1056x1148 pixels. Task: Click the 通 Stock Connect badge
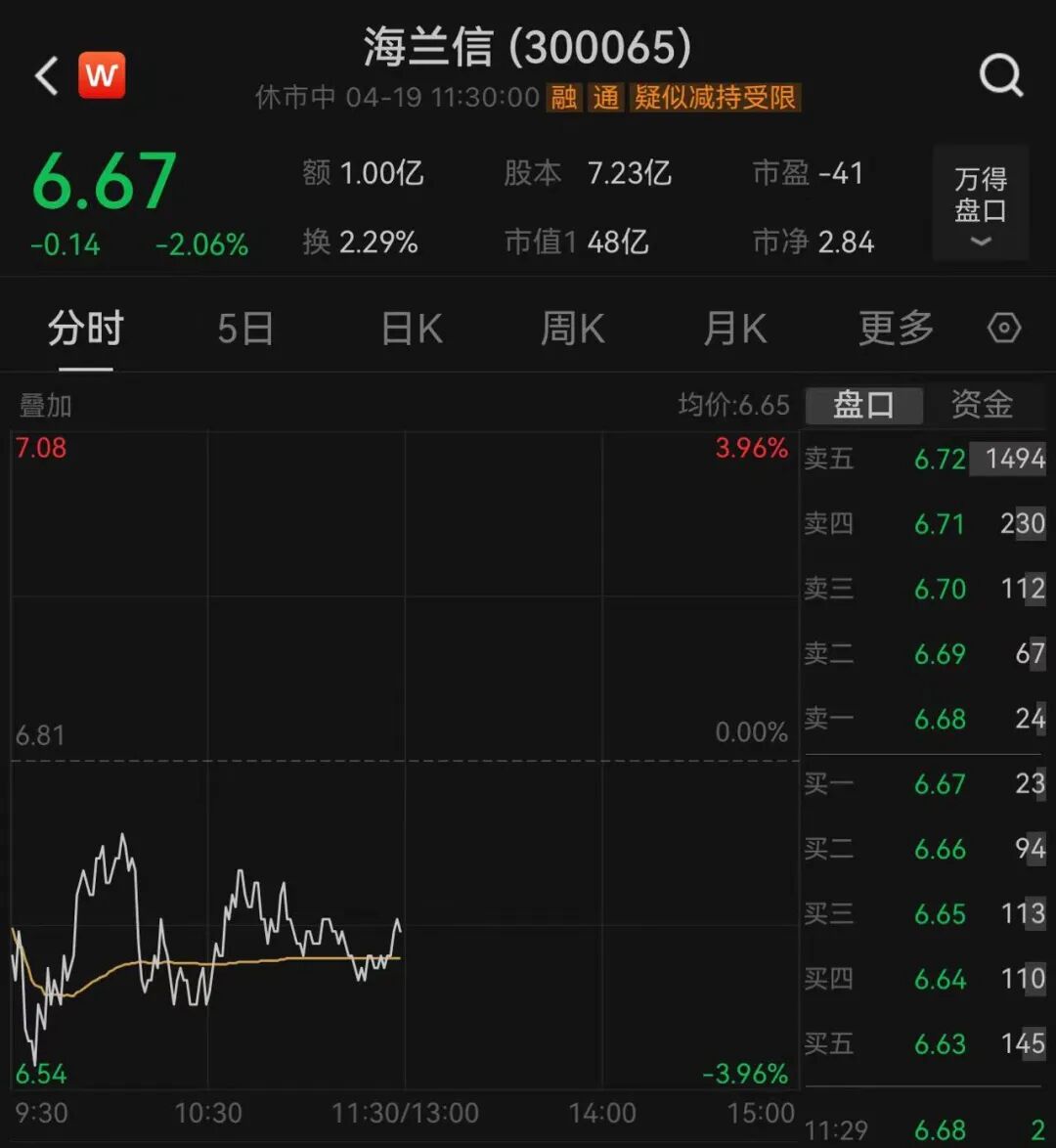[x=604, y=99]
